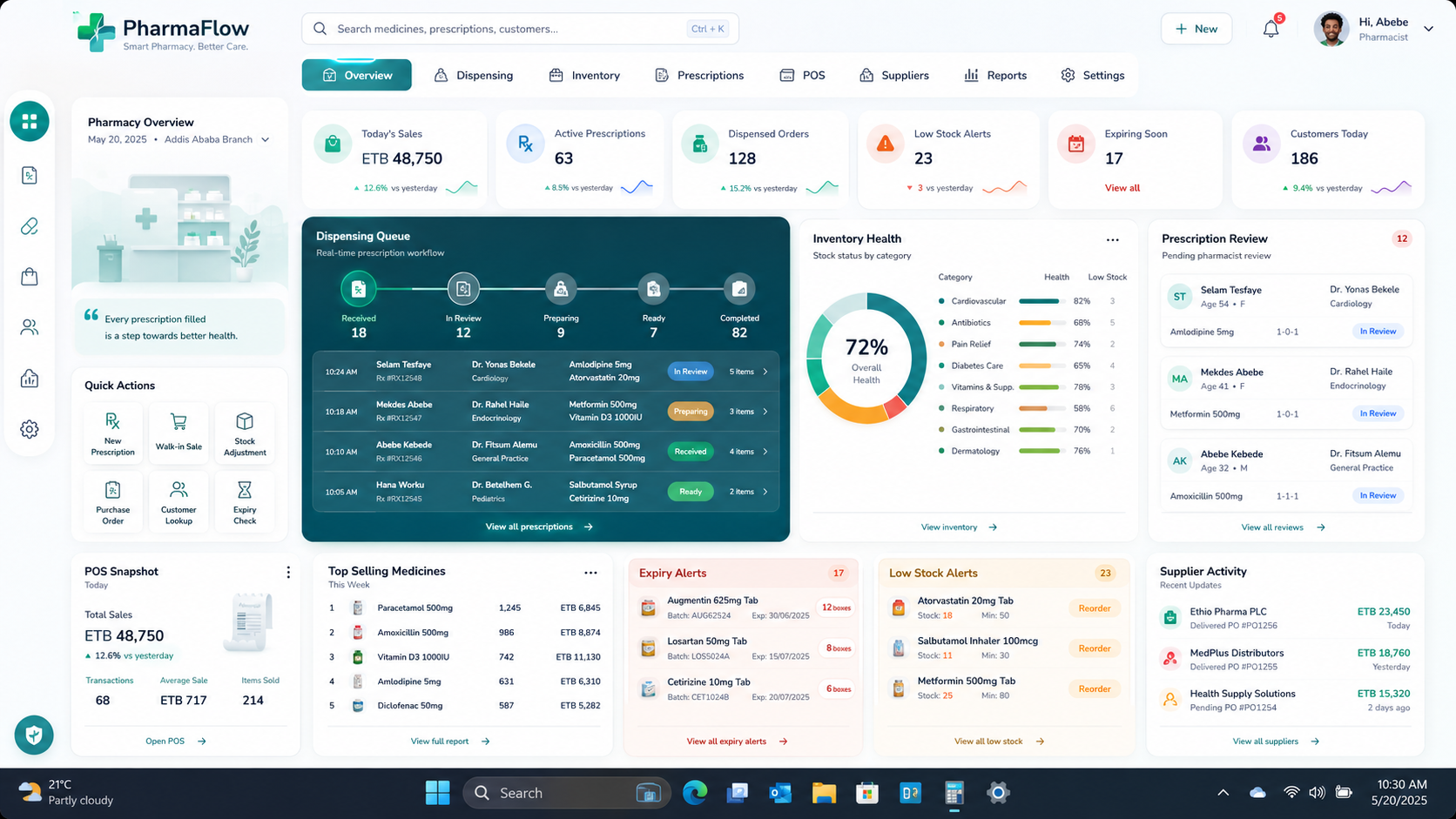Viewport: 1456px width, 819px height.
Task: Open Microsoft Edge from the taskbar
Action: pyautogui.click(x=695, y=793)
